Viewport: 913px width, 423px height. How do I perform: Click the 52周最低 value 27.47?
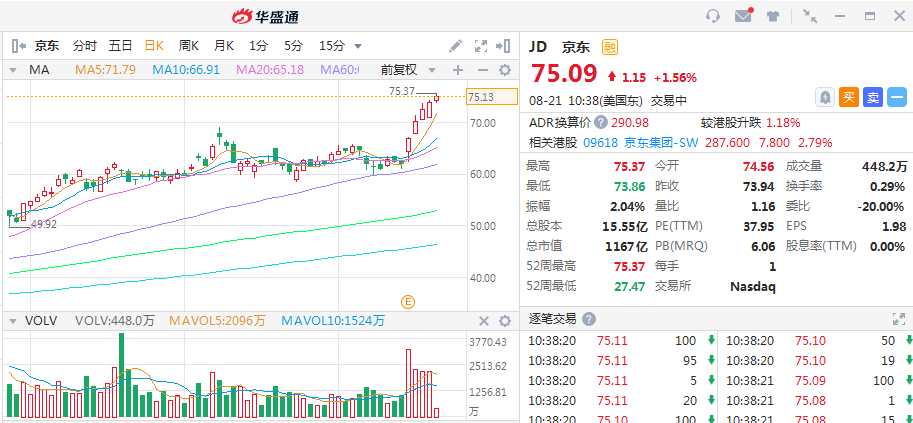(629, 287)
